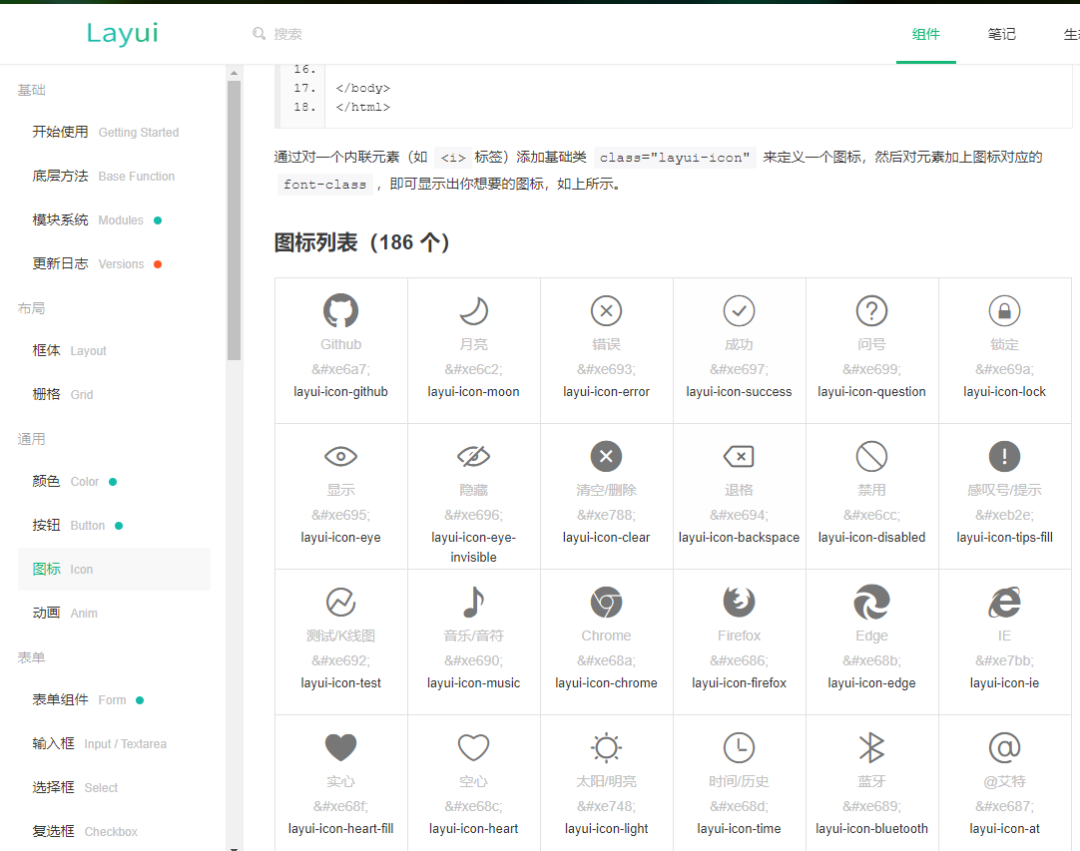
Task: Click the music note icon
Action: [x=473, y=602]
